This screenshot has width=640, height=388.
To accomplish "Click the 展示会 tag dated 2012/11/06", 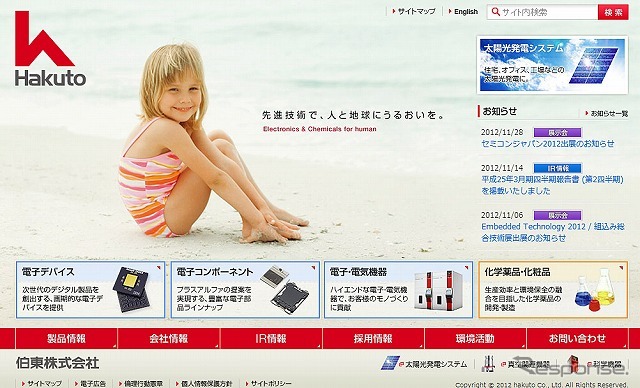I will (558, 215).
